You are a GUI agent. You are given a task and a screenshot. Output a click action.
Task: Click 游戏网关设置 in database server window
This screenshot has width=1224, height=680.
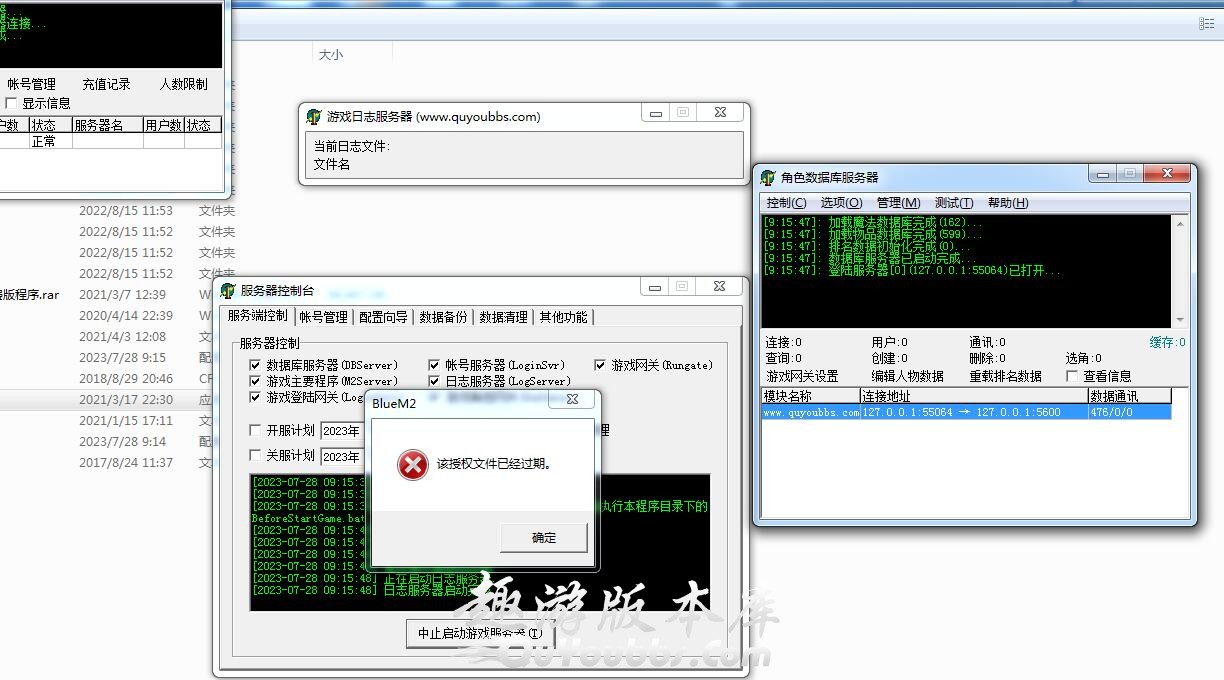(x=802, y=376)
